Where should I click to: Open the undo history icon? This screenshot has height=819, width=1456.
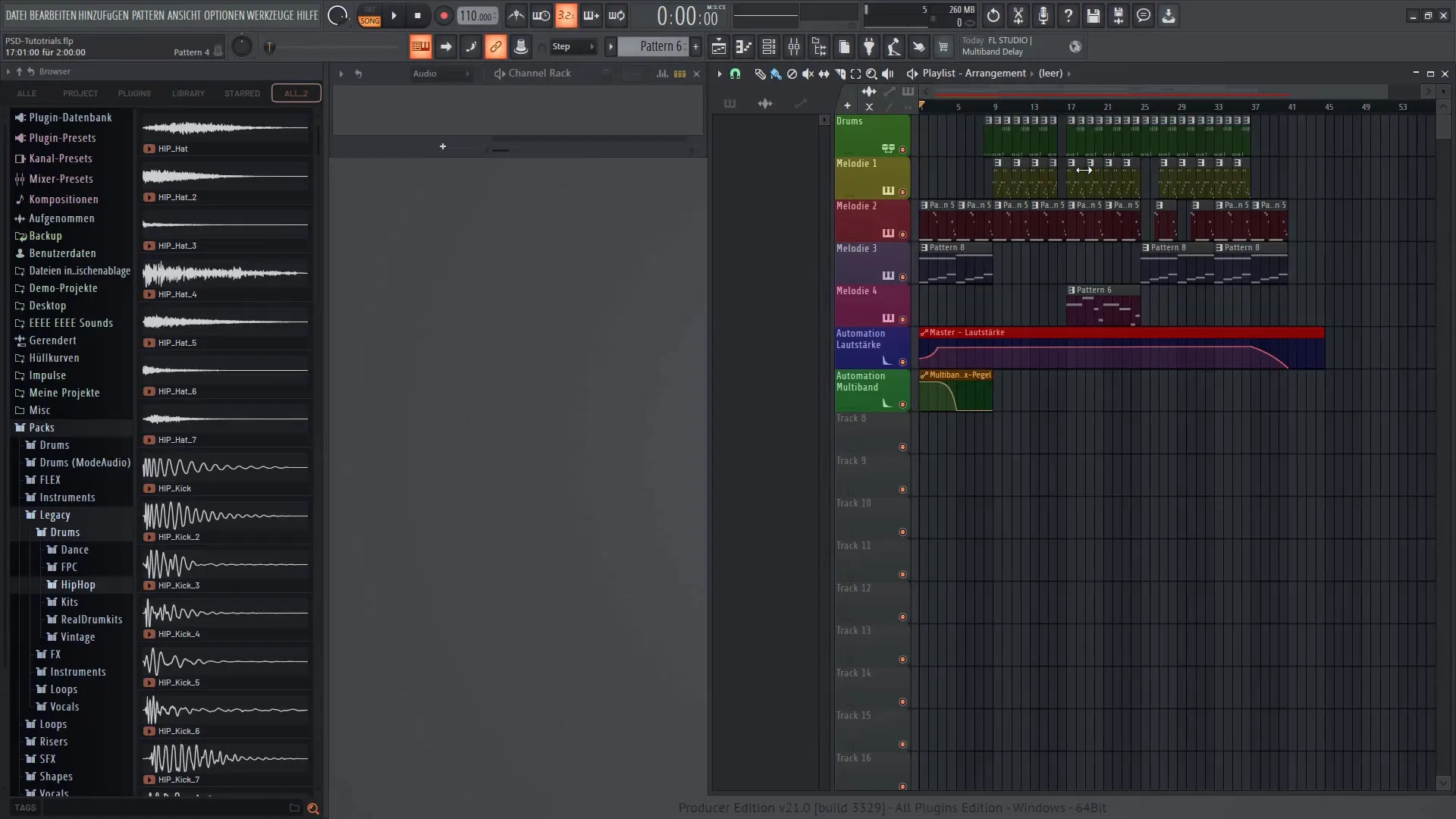(993, 15)
